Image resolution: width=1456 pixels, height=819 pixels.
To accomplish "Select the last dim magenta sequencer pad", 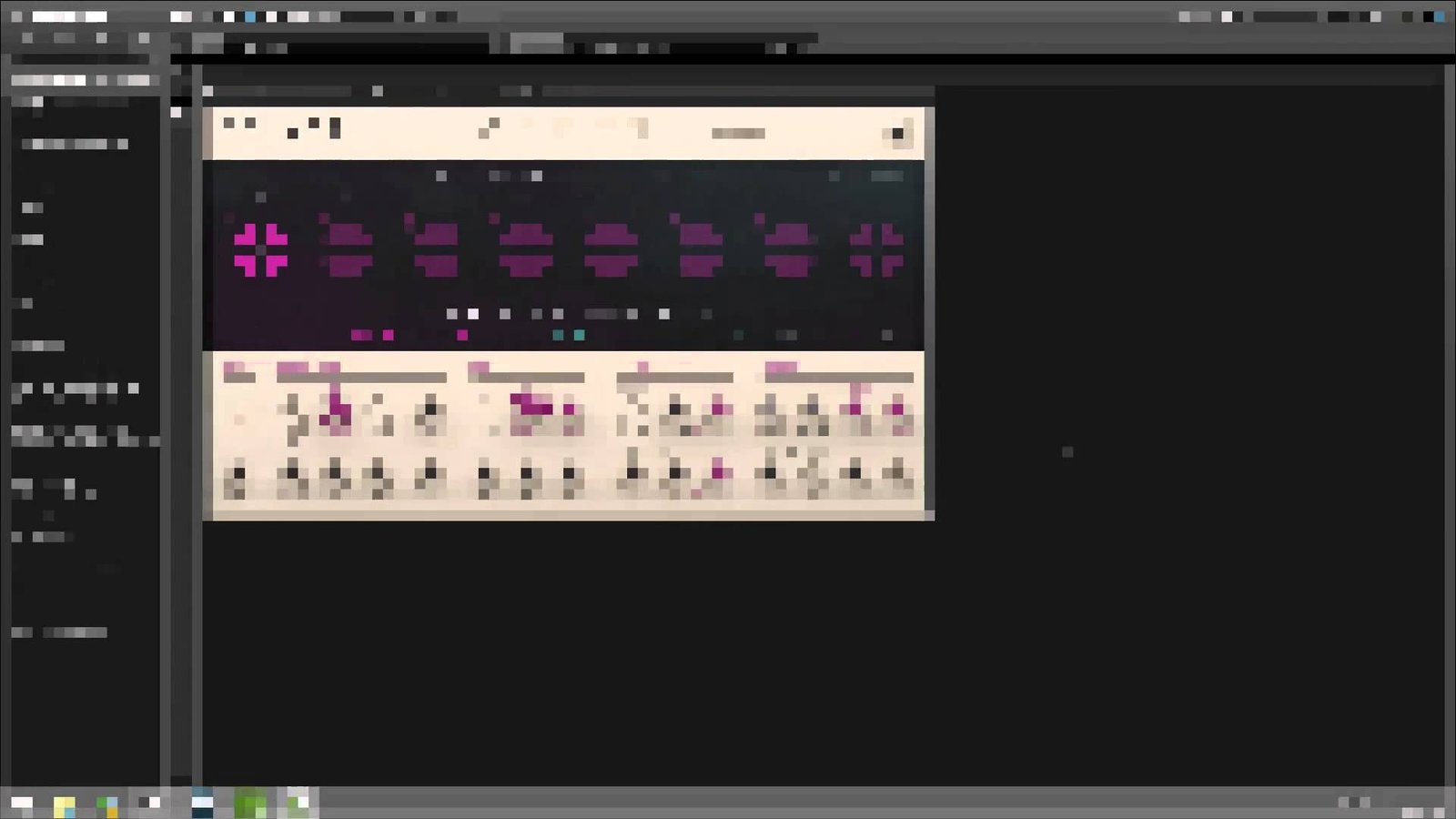I will (876, 250).
